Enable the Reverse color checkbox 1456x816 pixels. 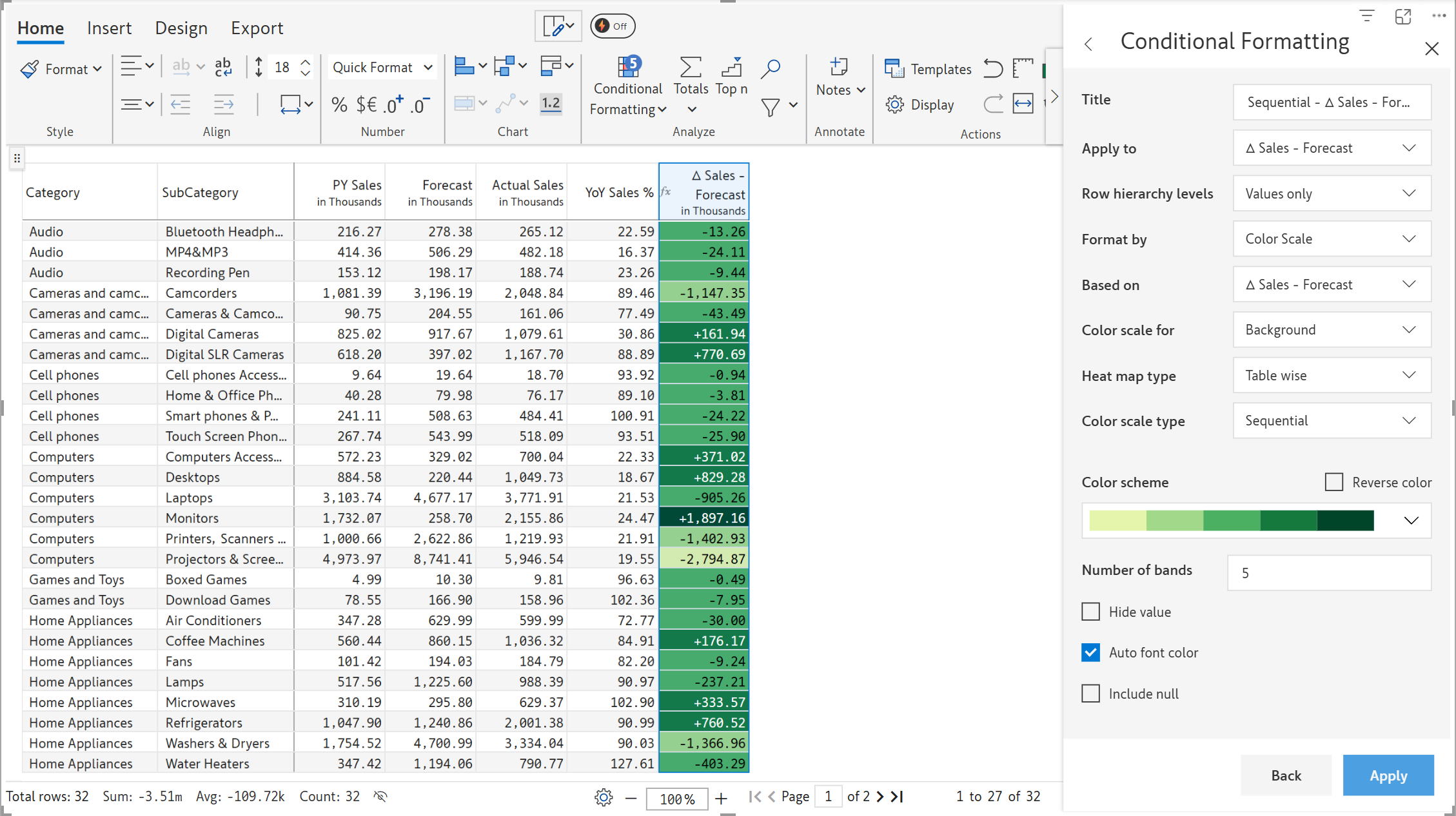1333,482
